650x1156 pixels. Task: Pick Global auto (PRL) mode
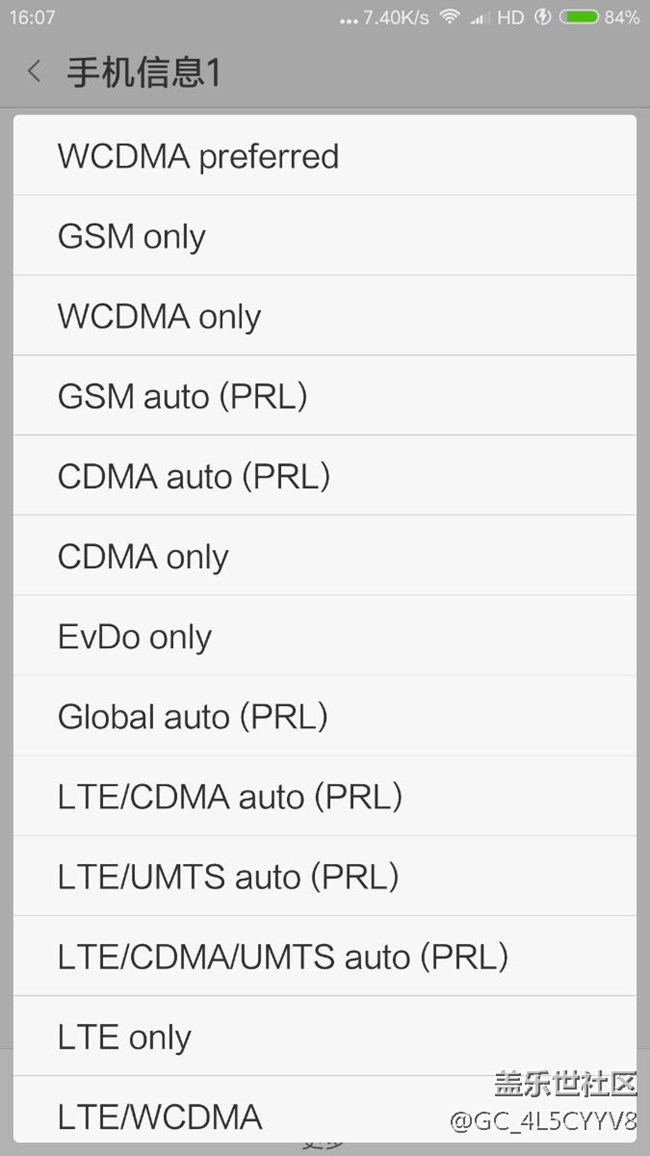pyautogui.click(x=192, y=716)
